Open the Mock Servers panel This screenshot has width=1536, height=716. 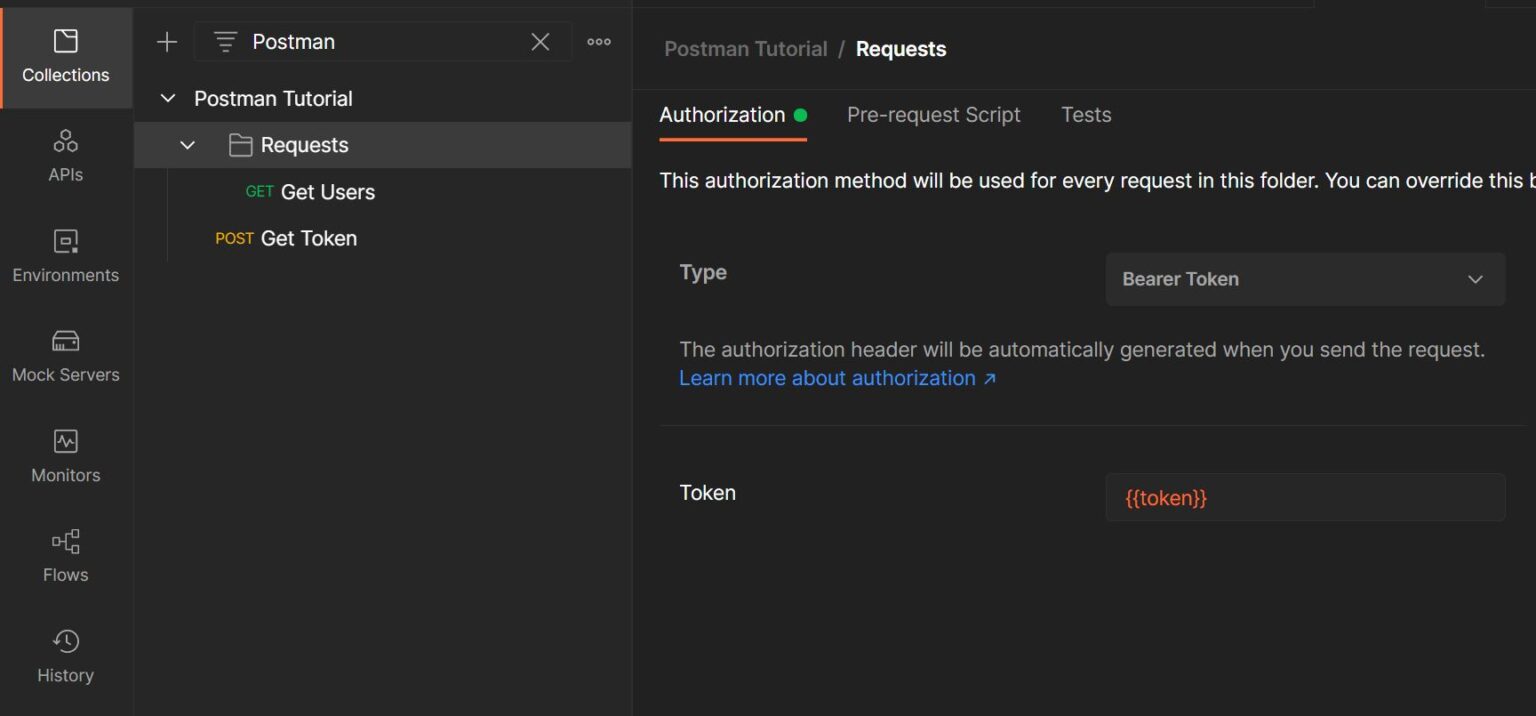point(65,355)
